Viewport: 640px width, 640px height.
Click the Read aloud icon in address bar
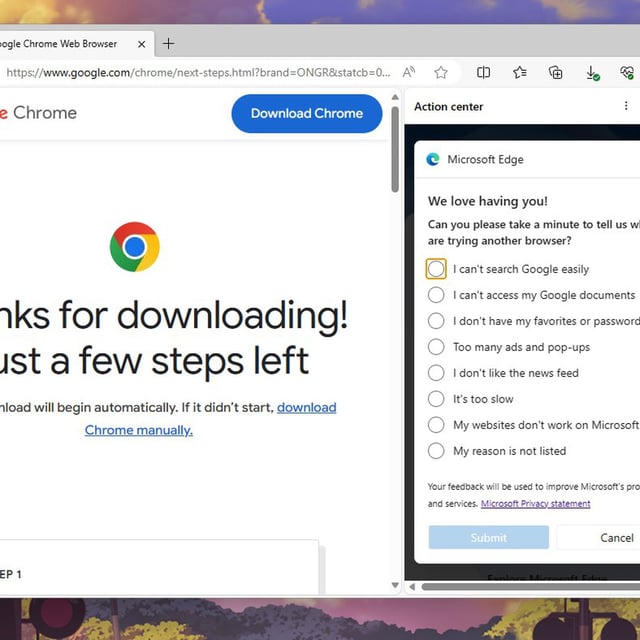pos(409,73)
